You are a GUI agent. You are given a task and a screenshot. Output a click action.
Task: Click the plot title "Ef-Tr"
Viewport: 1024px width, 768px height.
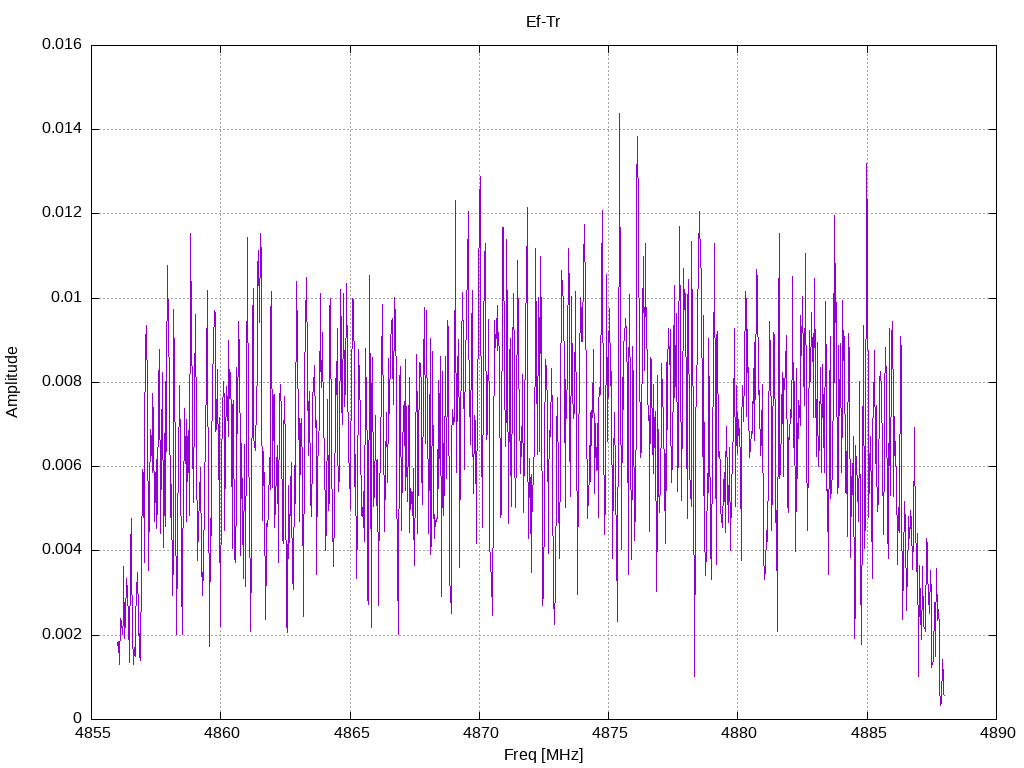(x=543, y=22)
